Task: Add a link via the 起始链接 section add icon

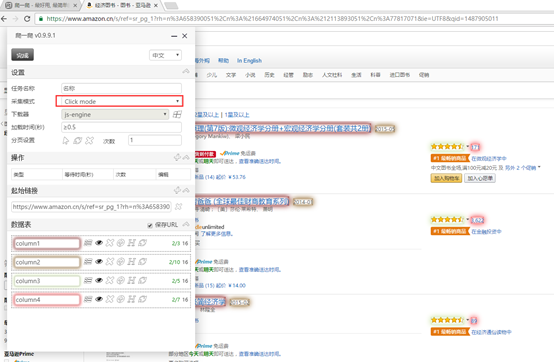Action: point(177,190)
